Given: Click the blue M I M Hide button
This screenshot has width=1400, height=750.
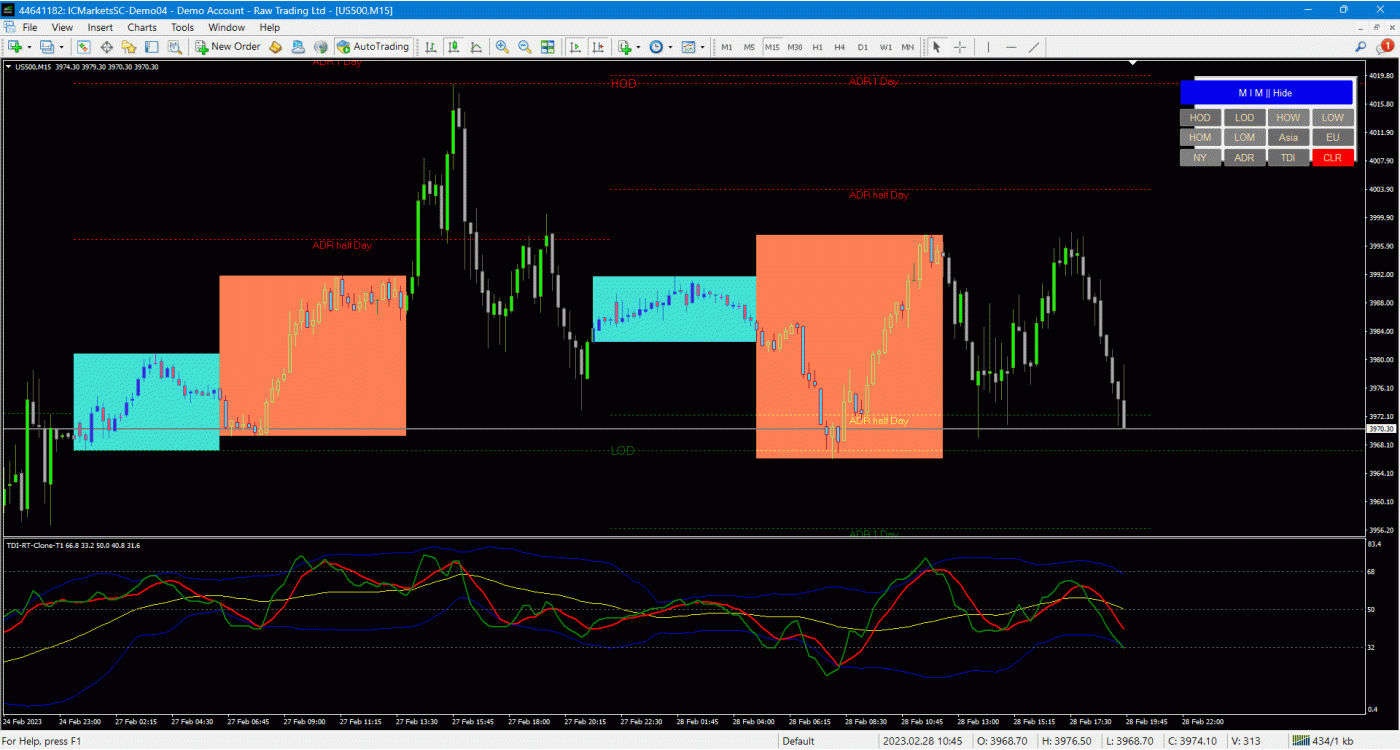Looking at the screenshot, I should point(1265,93).
